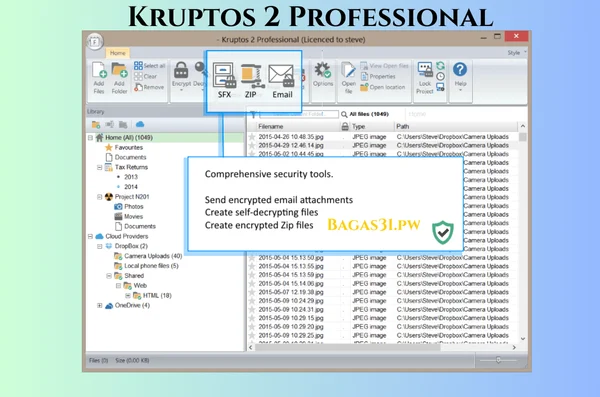
Task: Toggle favourite star for 2015-05-09 10.29.25.jpg
Action: 252,335
